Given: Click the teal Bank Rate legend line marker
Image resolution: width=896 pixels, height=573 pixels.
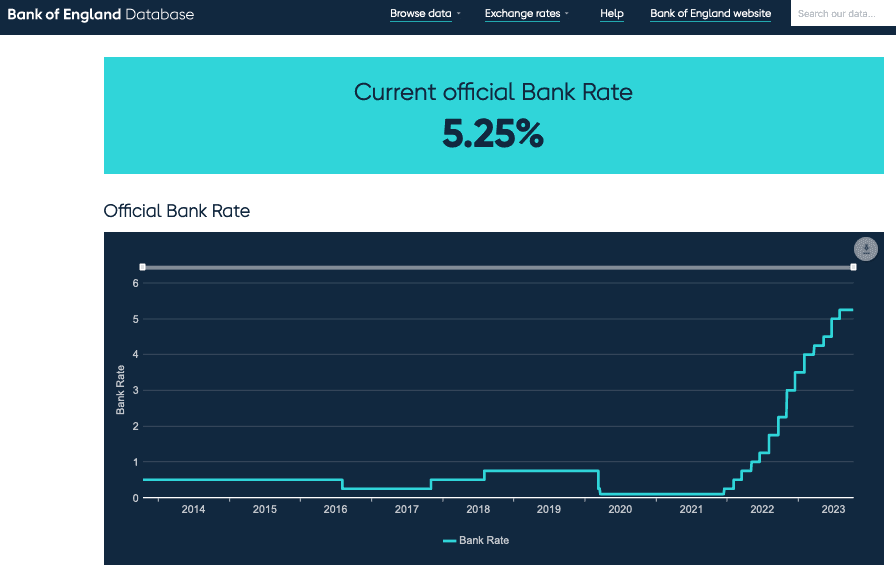Looking at the screenshot, I should coord(449,541).
